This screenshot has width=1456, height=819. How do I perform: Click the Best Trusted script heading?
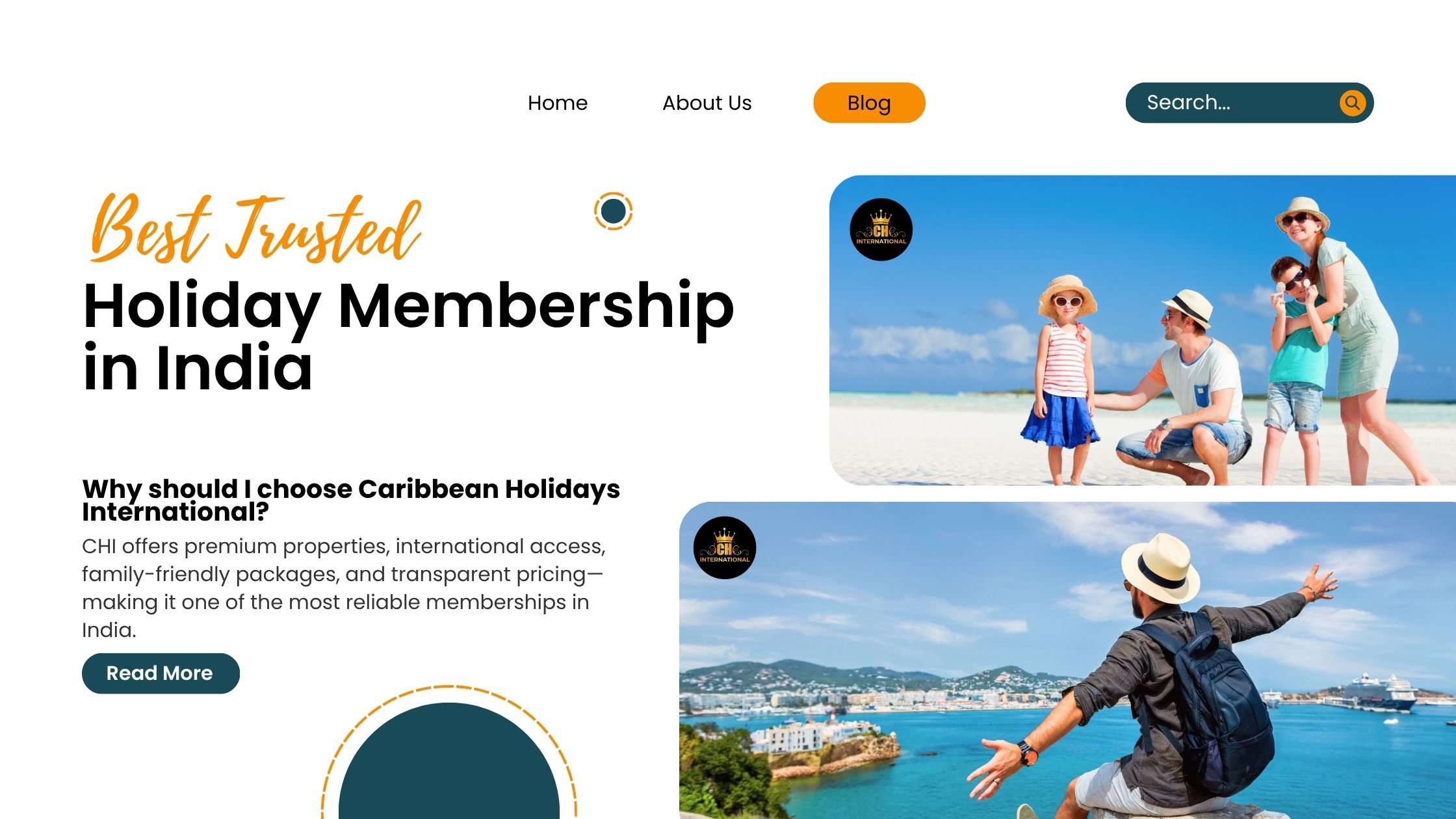pyautogui.click(x=255, y=228)
